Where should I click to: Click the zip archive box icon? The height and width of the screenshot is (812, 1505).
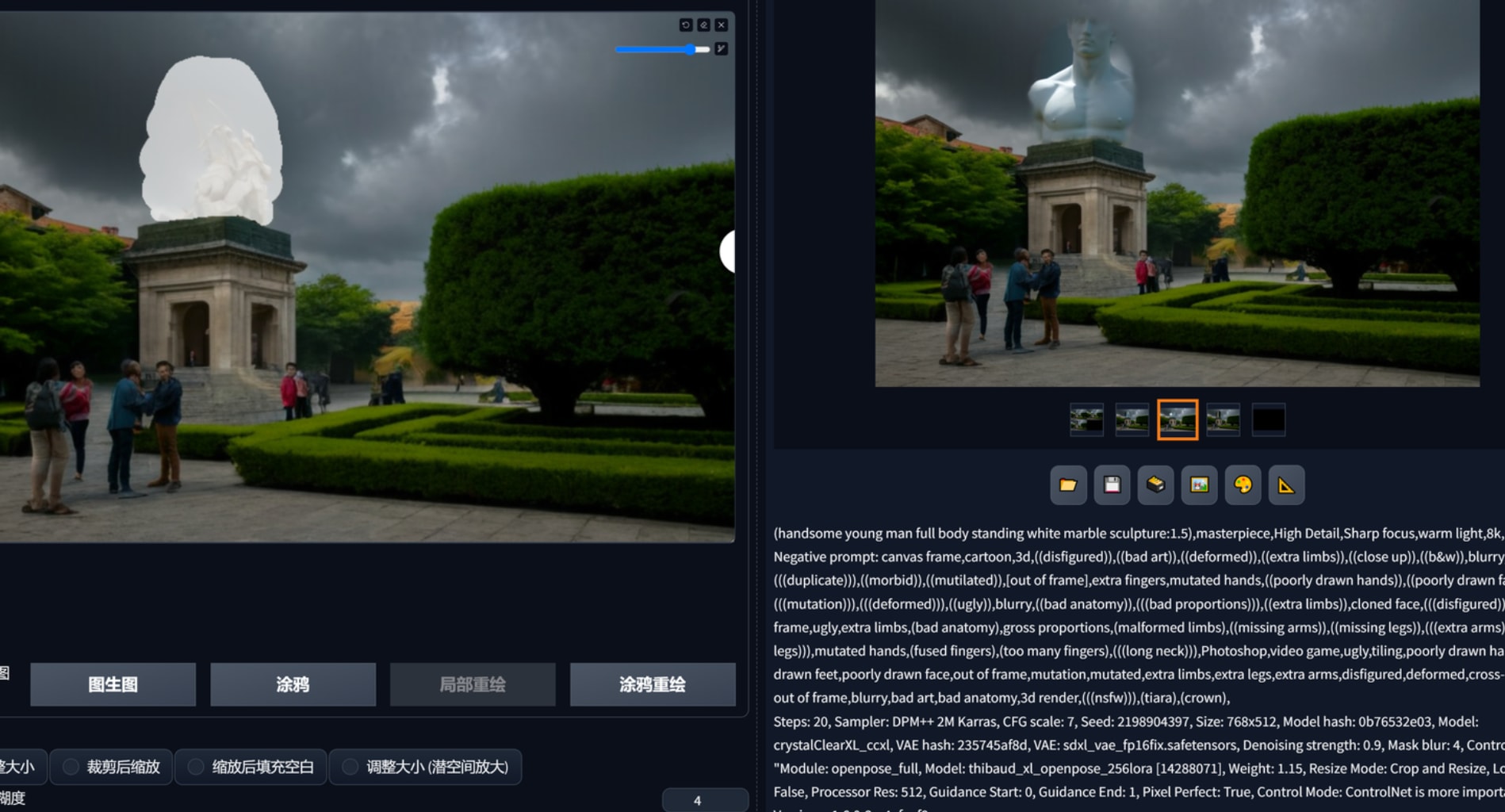pyautogui.click(x=1155, y=485)
